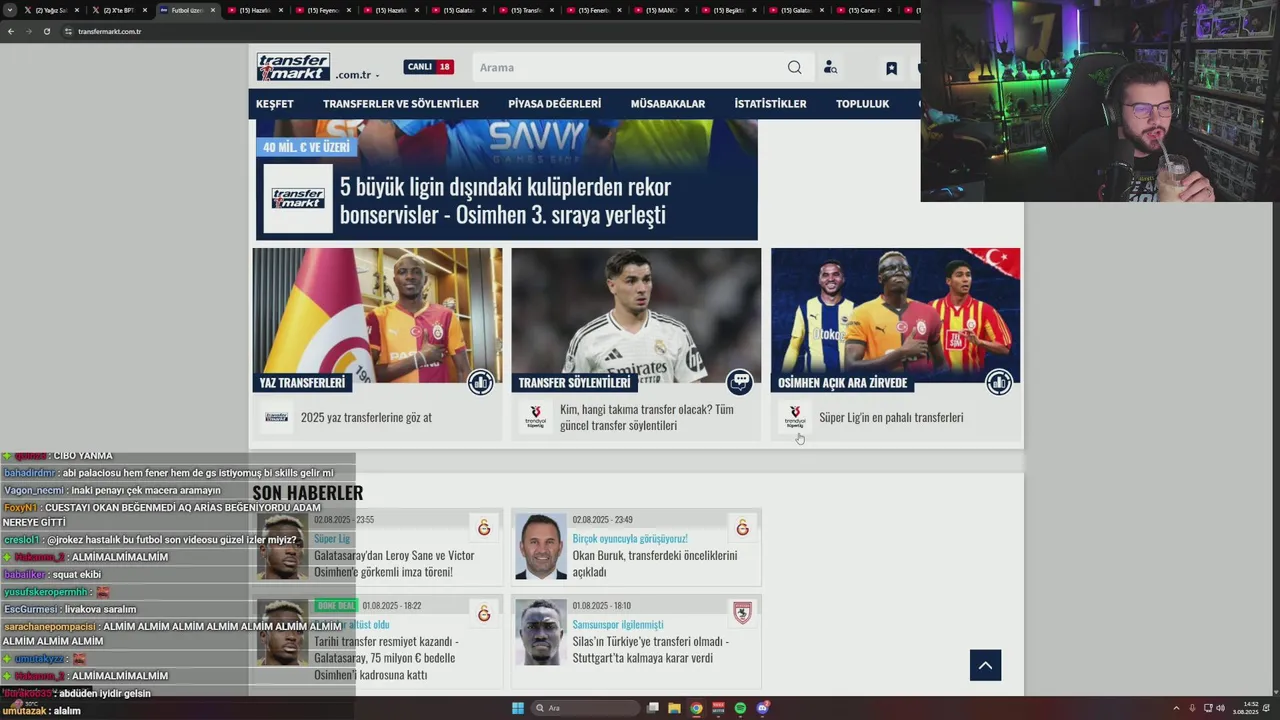Click the taskbar Ara search box
This screenshot has height=720, width=1280.
point(587,708)
